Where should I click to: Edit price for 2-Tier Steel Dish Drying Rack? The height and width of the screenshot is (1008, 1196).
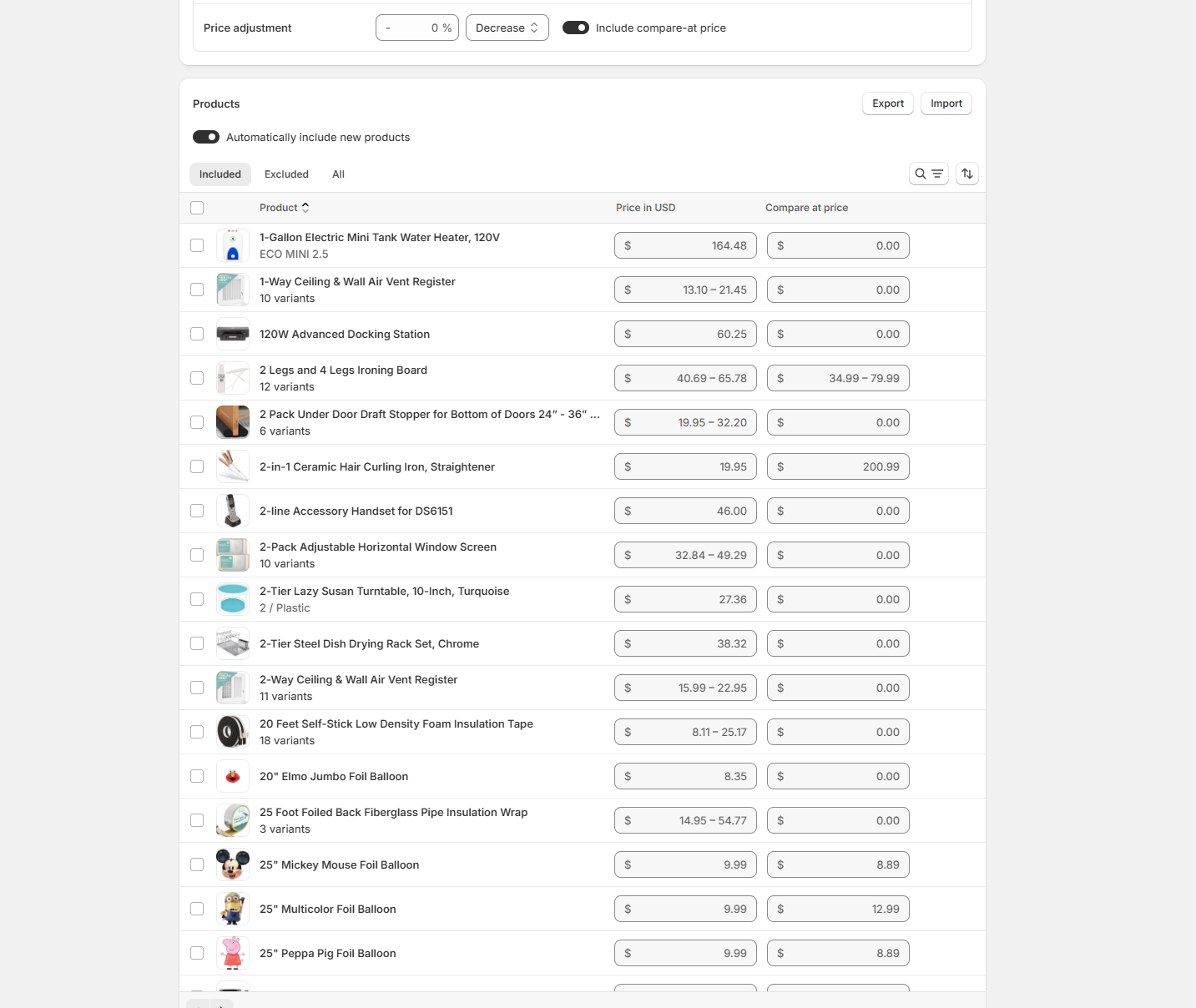click(x=685, y=643)
